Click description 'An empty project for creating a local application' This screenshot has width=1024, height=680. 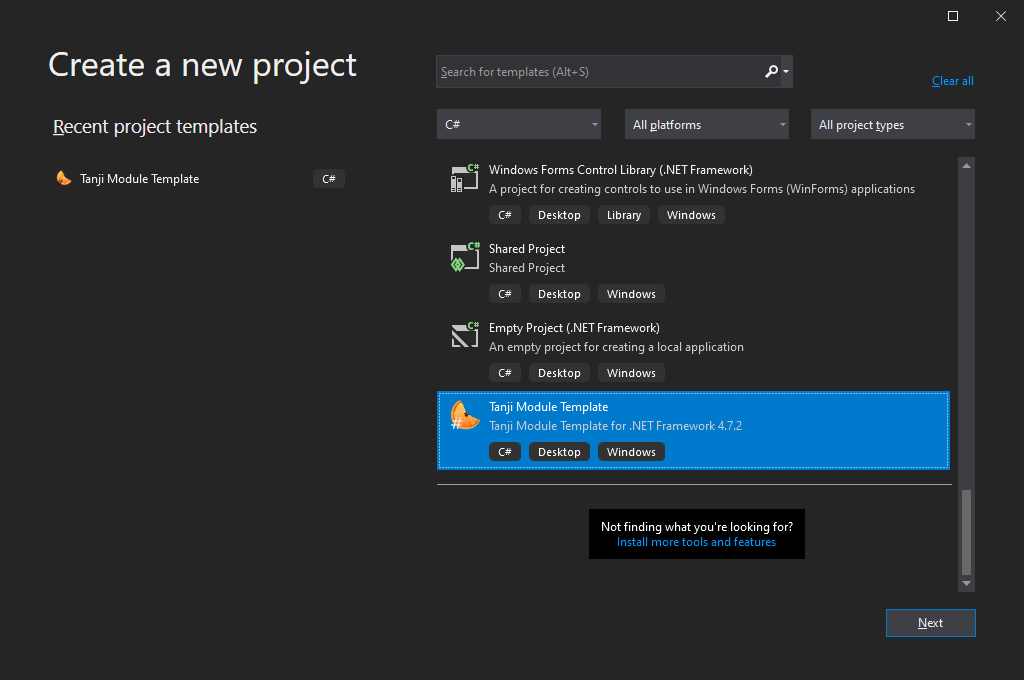pyautogui.click(x=616, y=347)
